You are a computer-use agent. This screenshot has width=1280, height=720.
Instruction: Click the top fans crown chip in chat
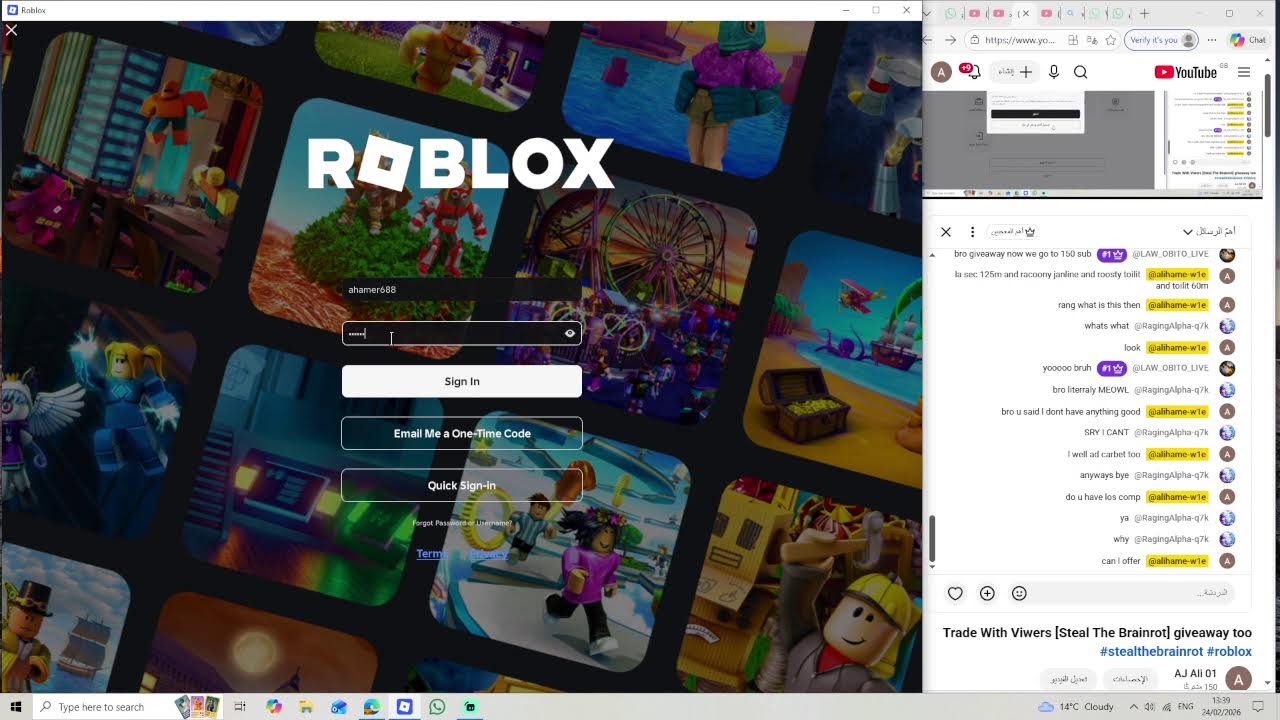pos(1013,231)
